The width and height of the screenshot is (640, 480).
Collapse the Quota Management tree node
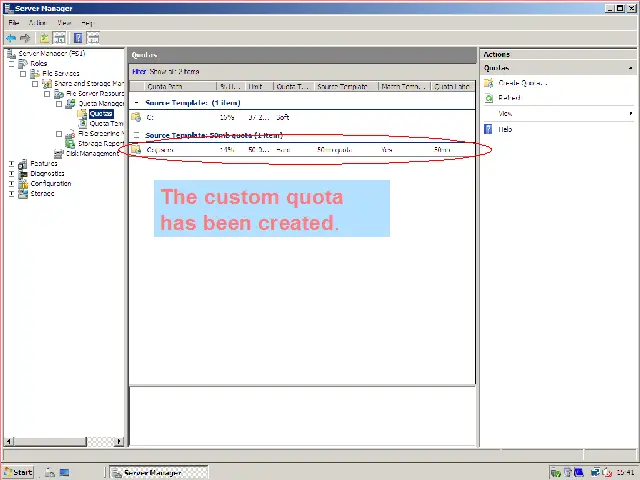[x=59, y=104]
